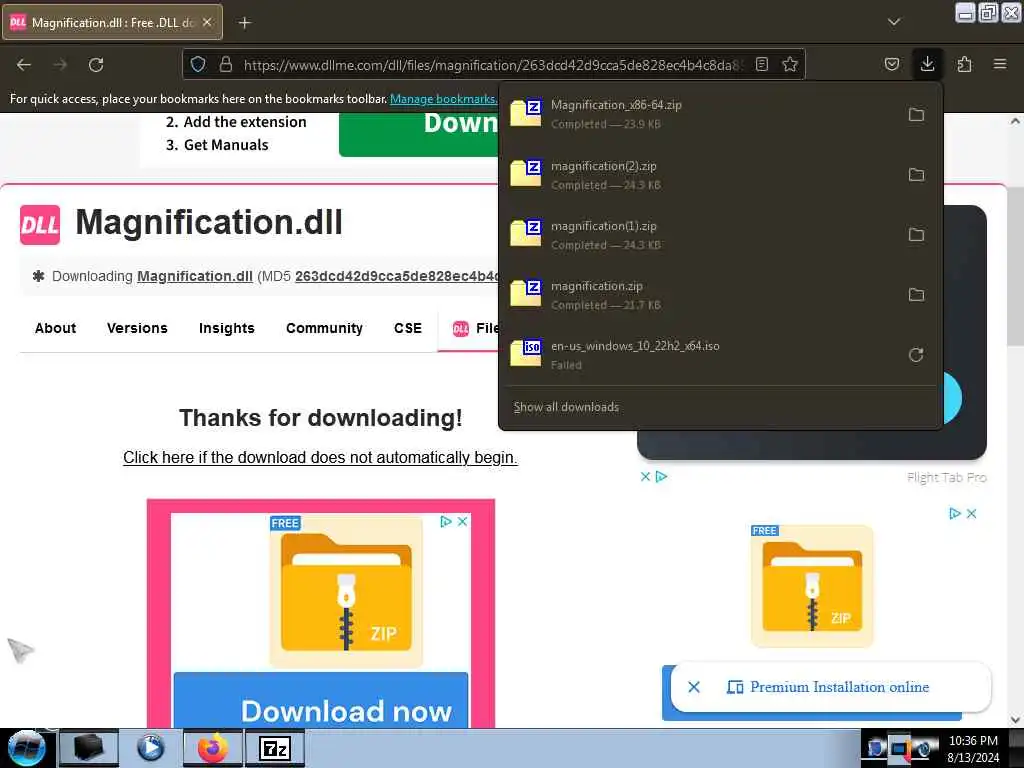This screenshot has width=1024, height=768.
Task: Click the pink DLL logo icon
Action: coord(40,225)
